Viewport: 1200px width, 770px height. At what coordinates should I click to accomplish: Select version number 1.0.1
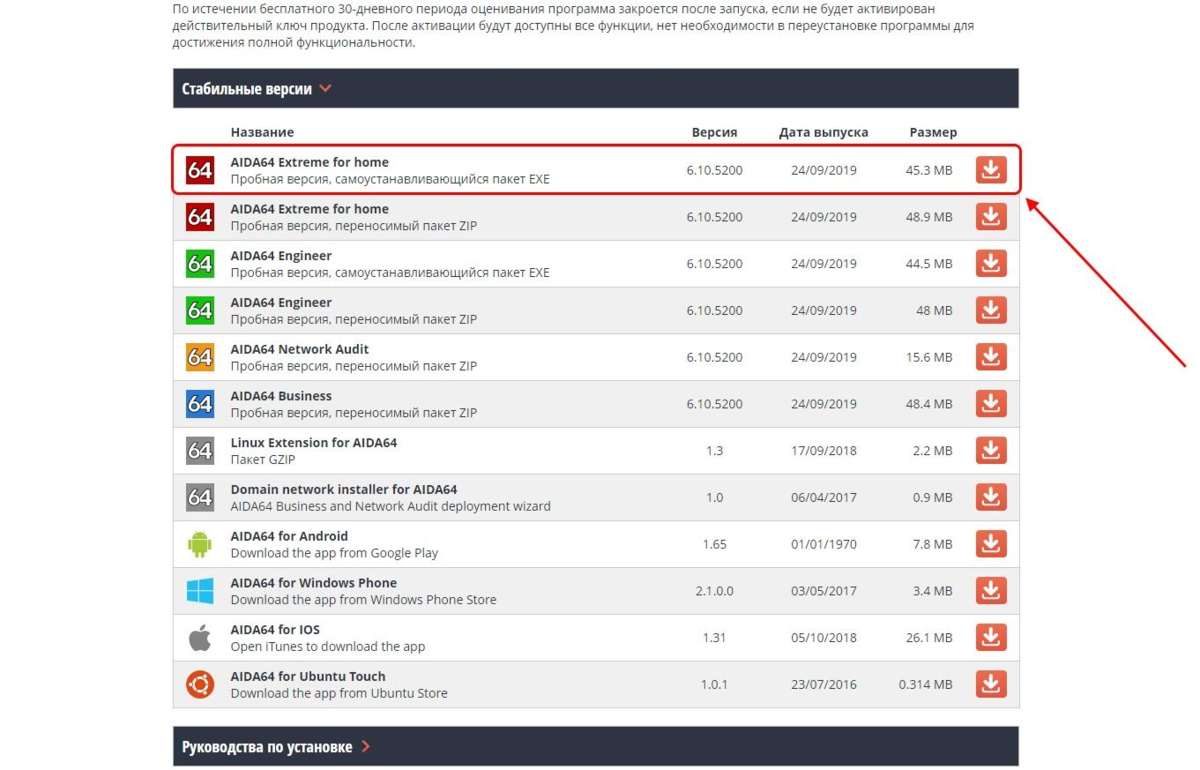(714, 684)
